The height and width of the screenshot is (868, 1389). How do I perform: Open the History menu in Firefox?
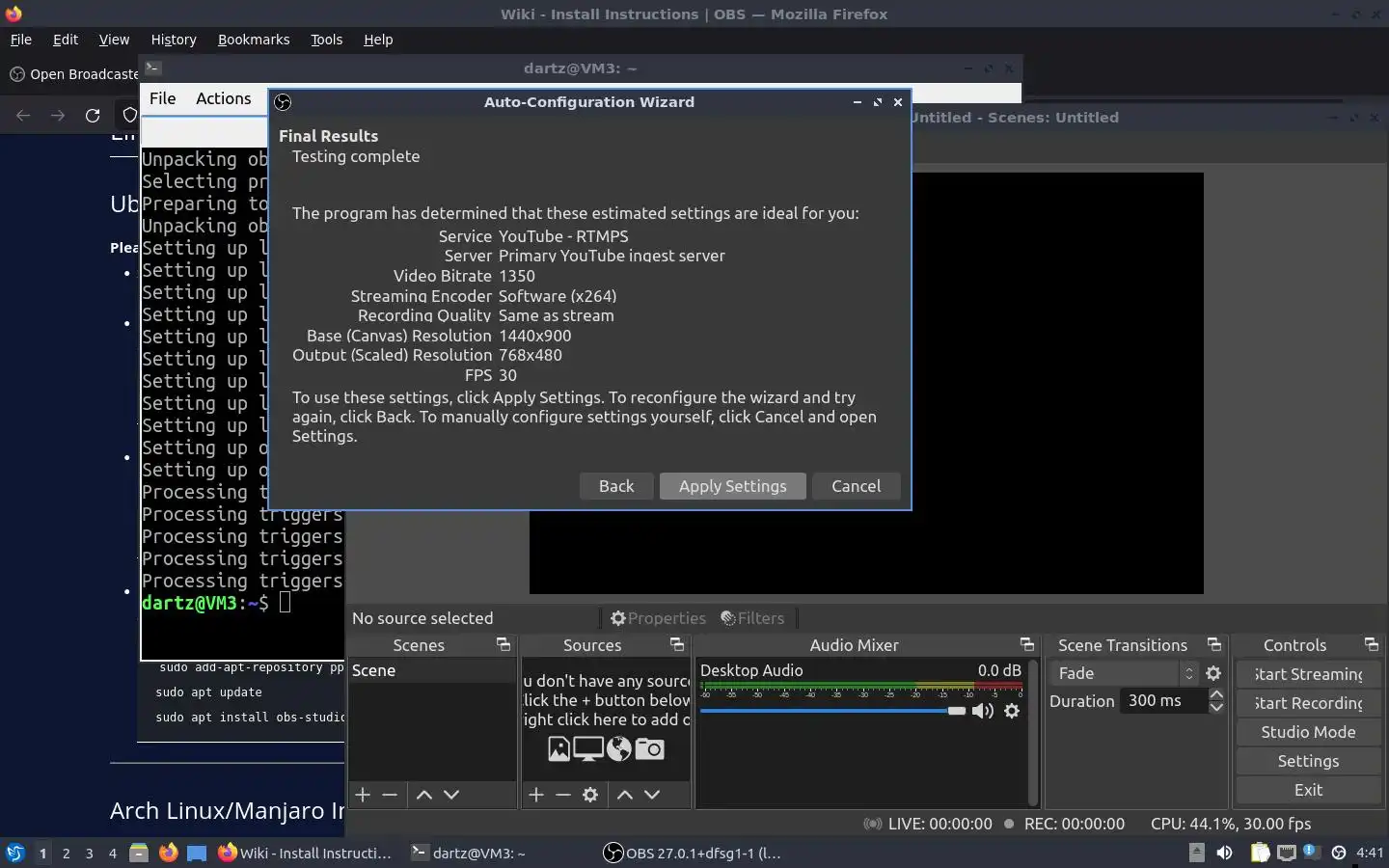click(174, 40)
